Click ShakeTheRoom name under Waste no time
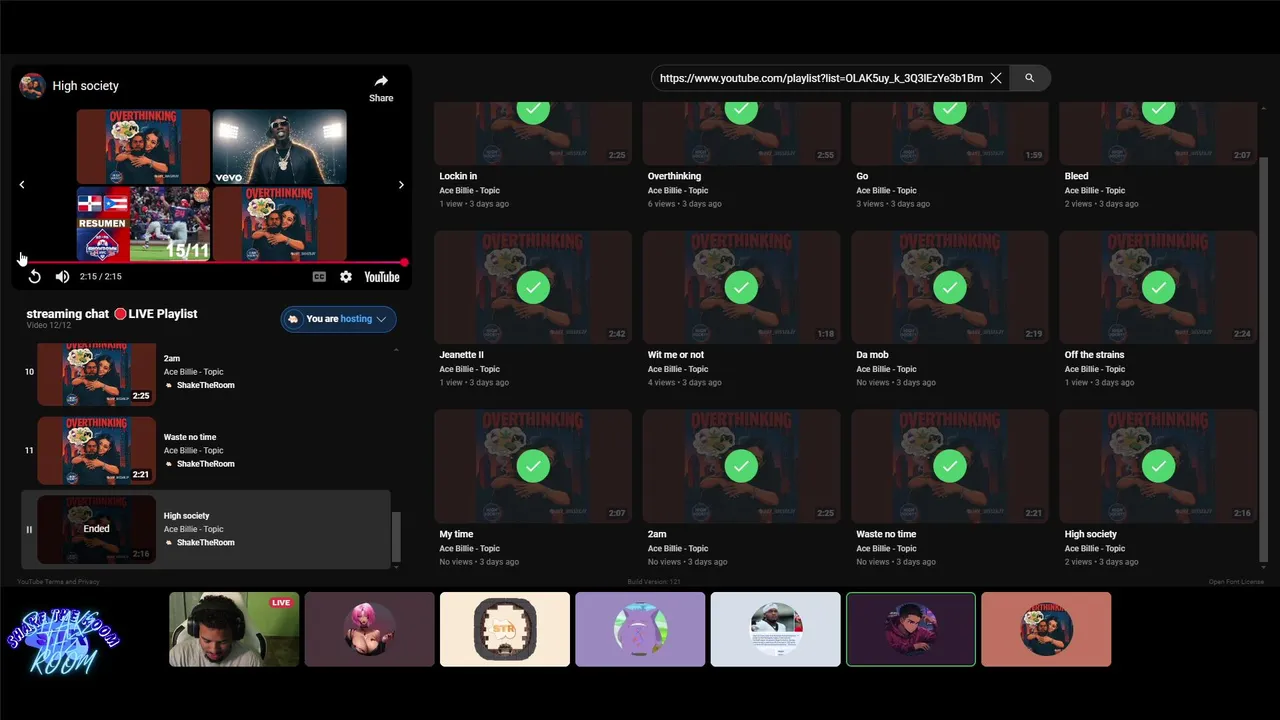Screen dimensions: 1280x720 [205, 464]
